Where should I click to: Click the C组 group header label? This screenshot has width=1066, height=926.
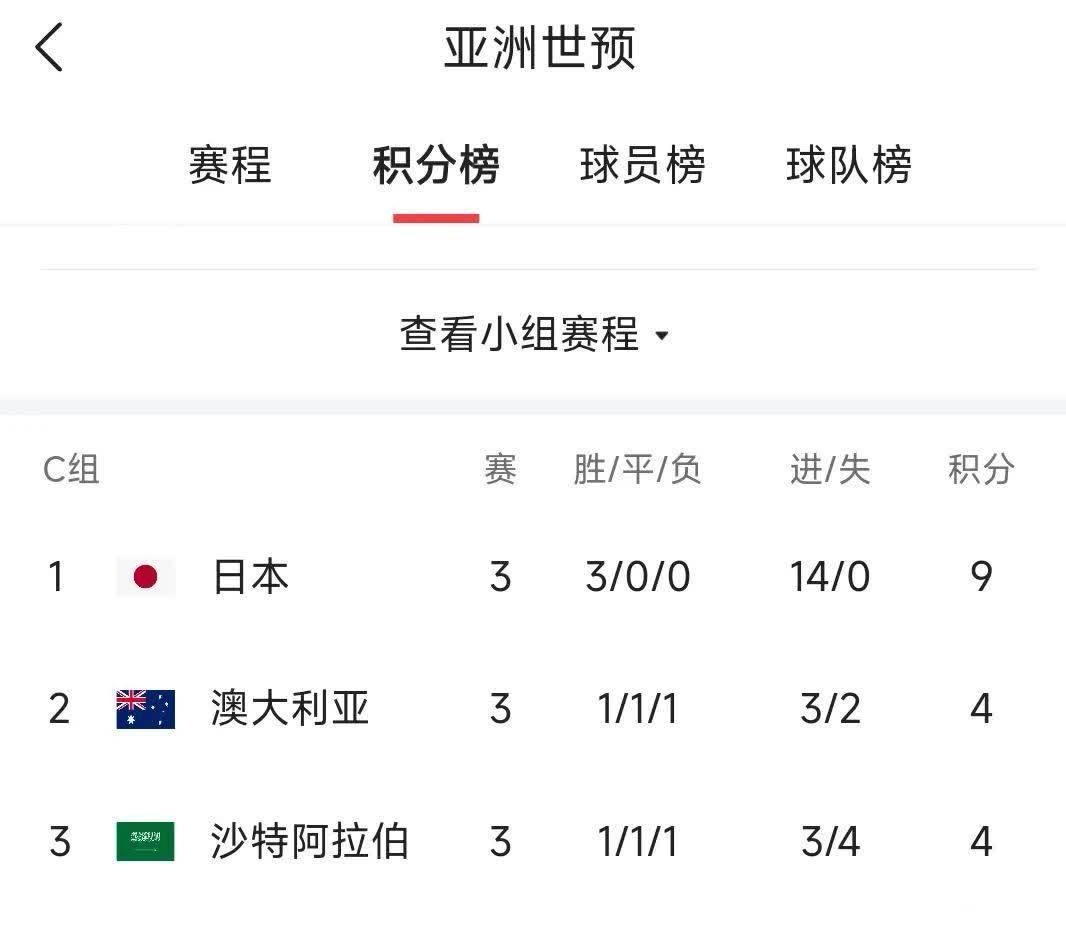click(71, 469)
